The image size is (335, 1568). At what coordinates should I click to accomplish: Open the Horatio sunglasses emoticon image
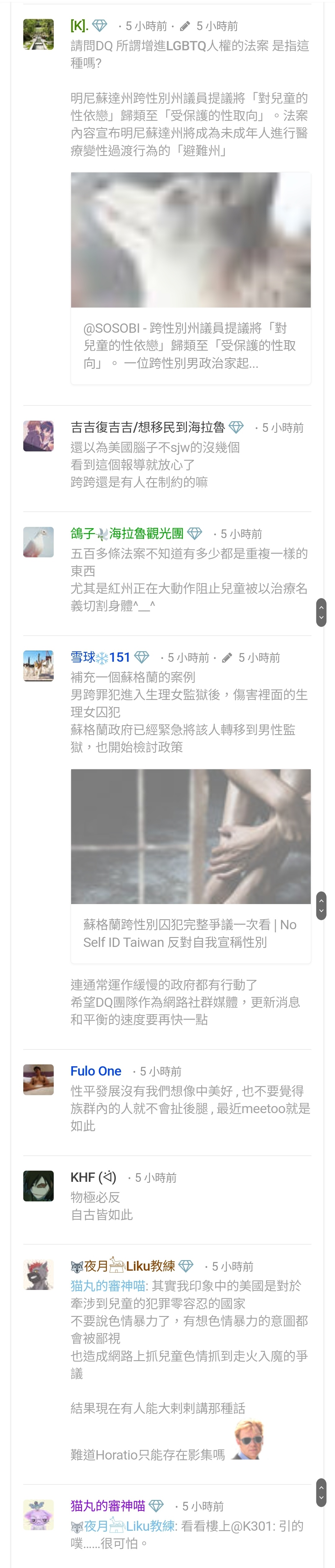tap(249, 1440)
